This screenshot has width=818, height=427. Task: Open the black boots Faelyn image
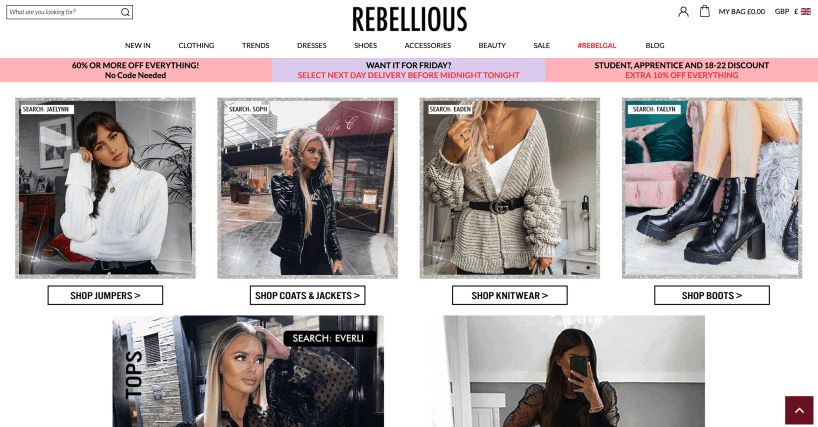tap(712, 188)
